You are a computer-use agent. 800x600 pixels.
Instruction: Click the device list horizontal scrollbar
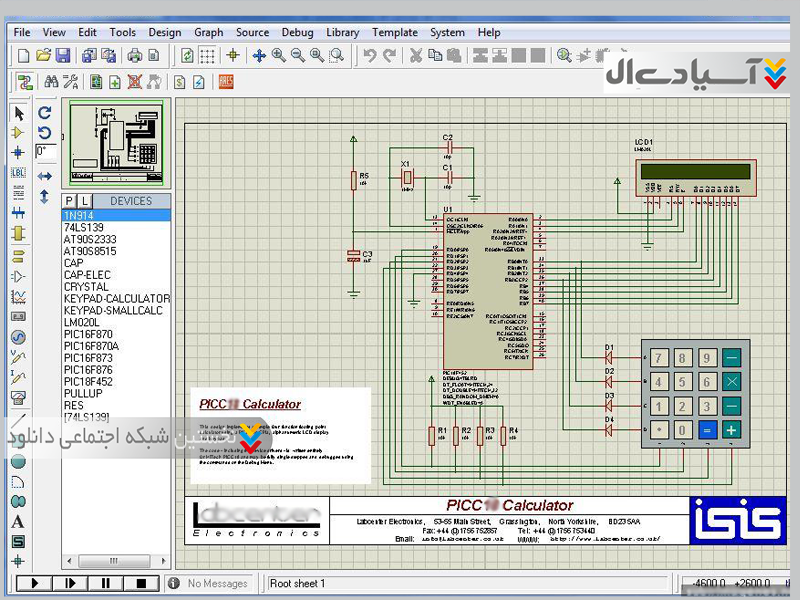(x=115, y=561)
